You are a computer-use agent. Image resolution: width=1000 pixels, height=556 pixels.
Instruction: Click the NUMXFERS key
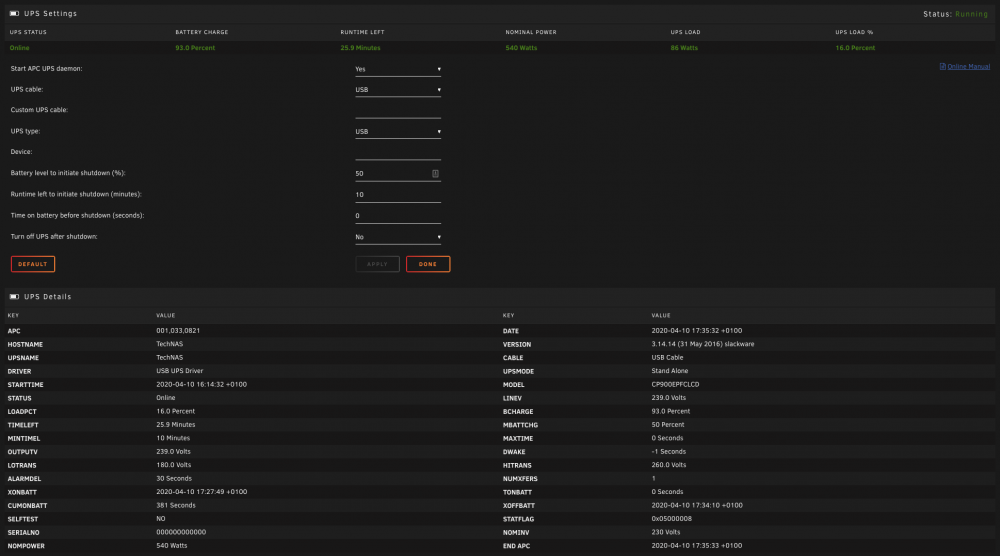click(x=520, y=479)
